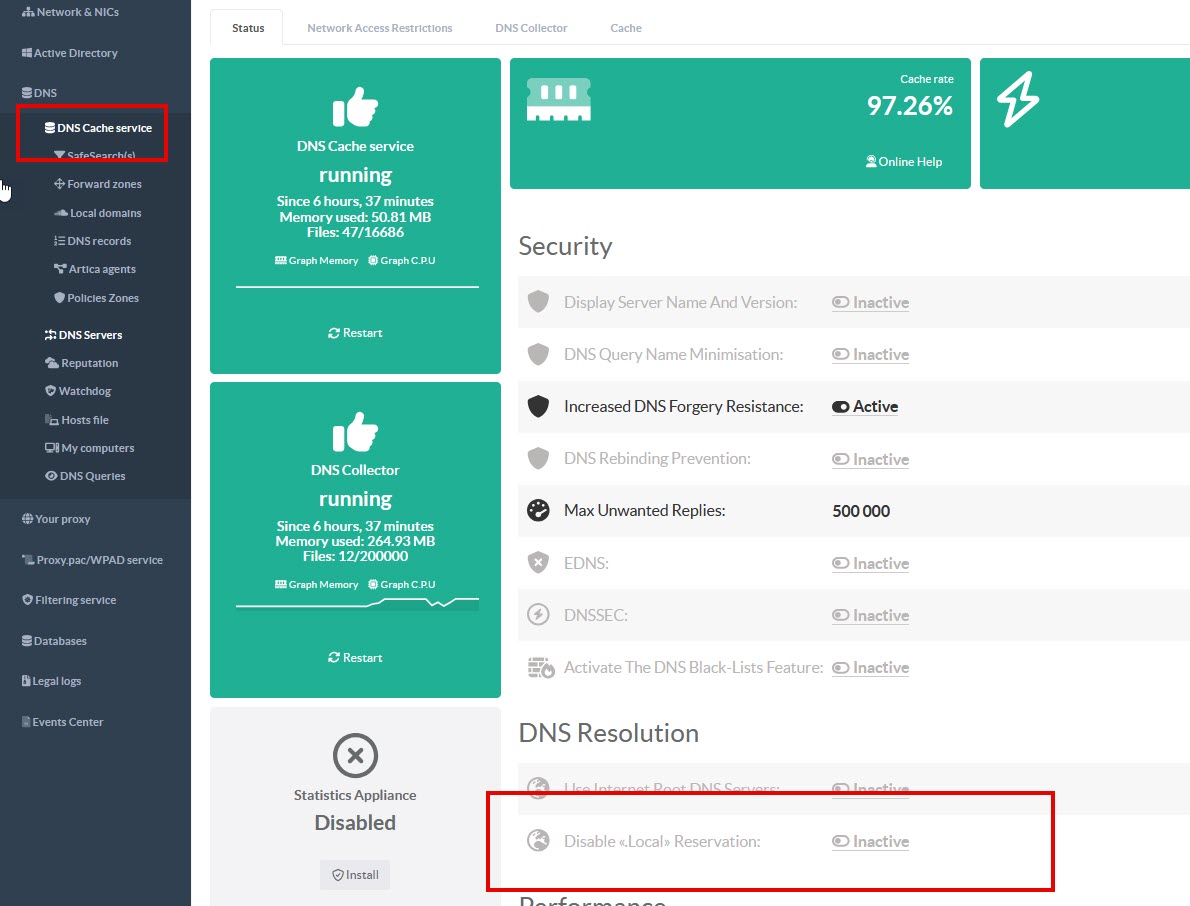Click the memory chip icon beside Cache rate
The image size is (1190, 906).
[558, 100]
